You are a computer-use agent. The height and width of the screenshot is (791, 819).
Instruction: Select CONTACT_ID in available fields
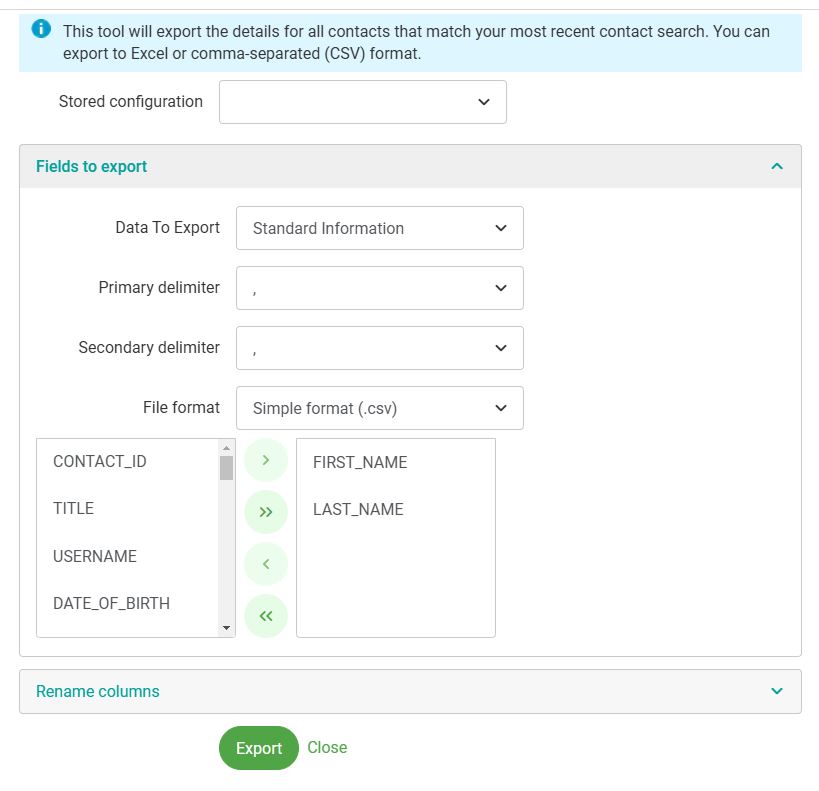(100, 461)
